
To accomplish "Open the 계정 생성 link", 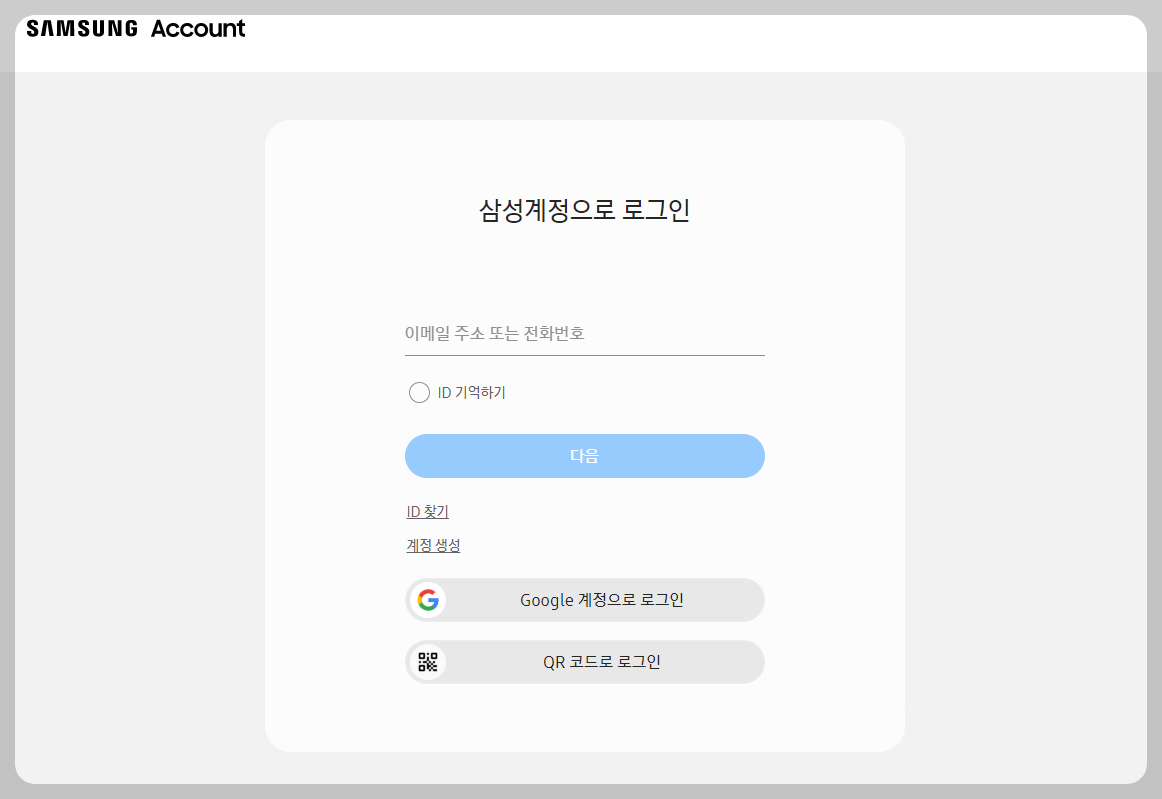I will click(x=434, y=546).
